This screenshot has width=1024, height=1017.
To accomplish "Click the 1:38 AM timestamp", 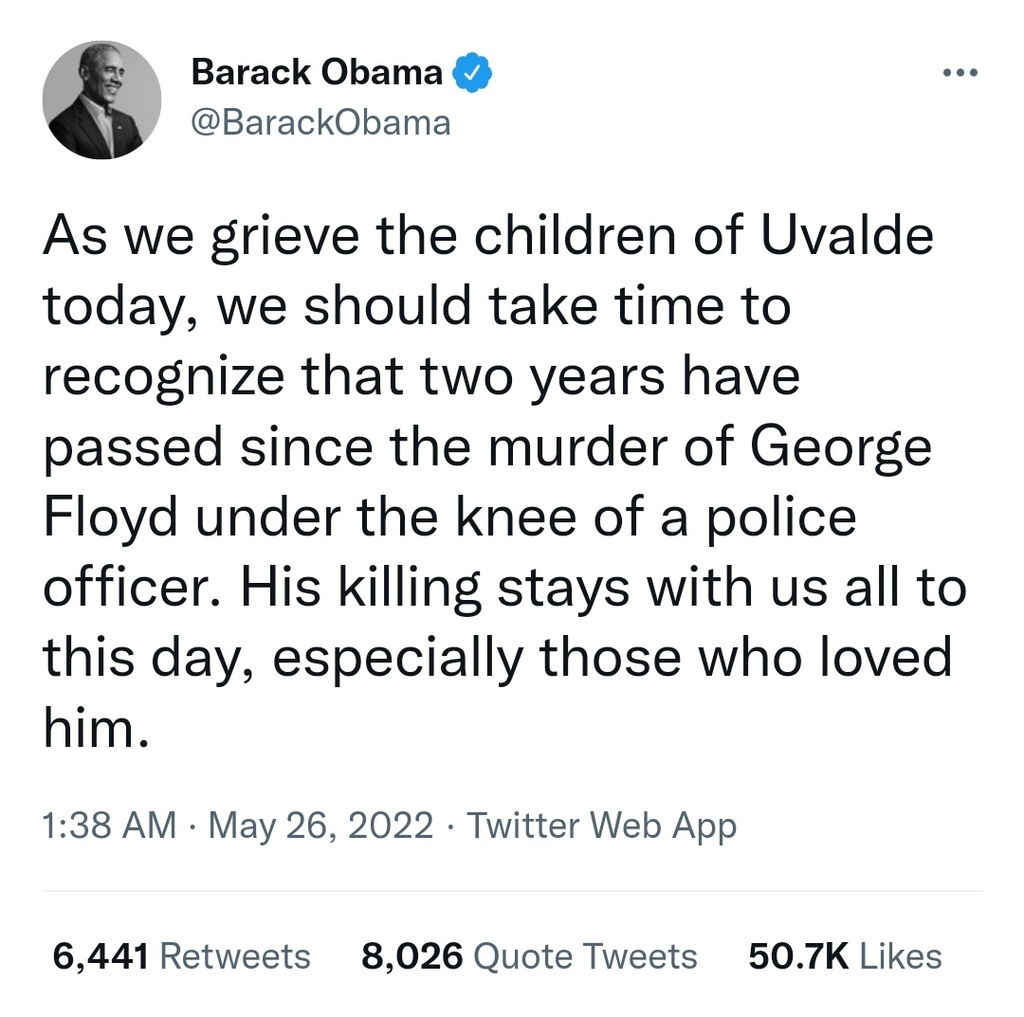I will (110, 825).
